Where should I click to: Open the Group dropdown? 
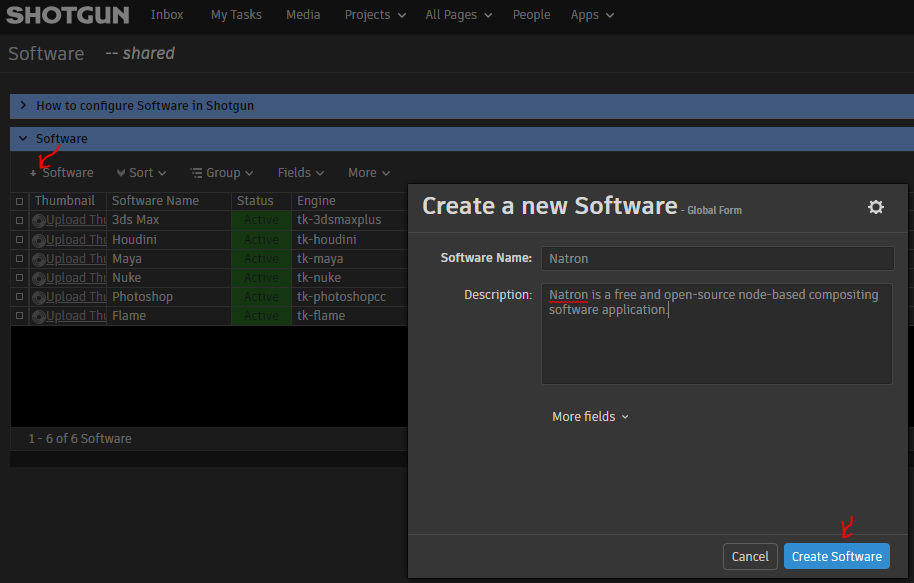coord(222,173)
